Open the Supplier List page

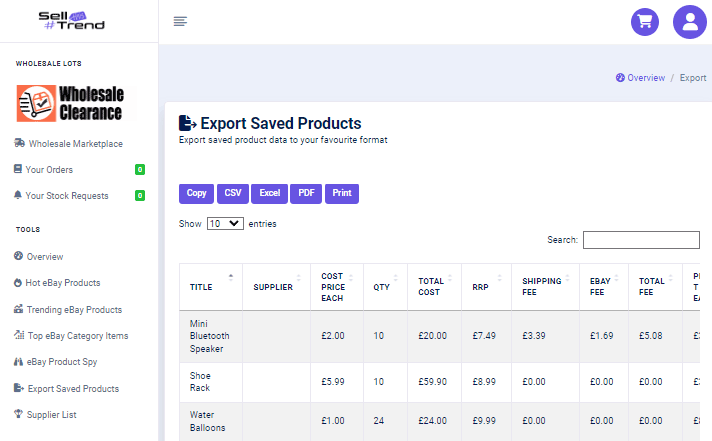[51, 414]
